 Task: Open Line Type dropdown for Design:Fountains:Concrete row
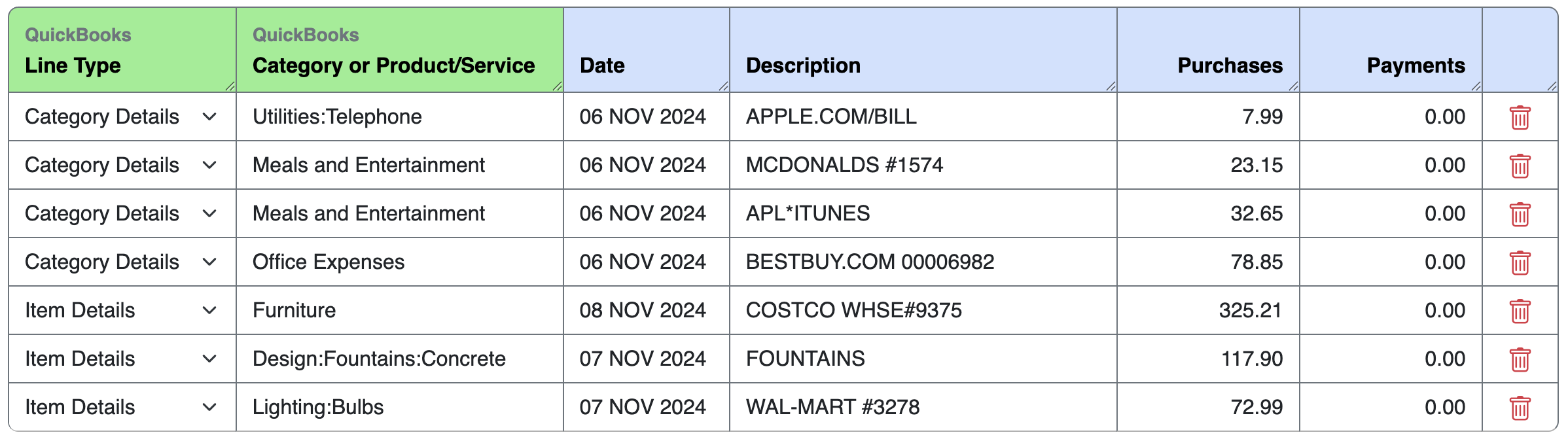coord(122,359)
